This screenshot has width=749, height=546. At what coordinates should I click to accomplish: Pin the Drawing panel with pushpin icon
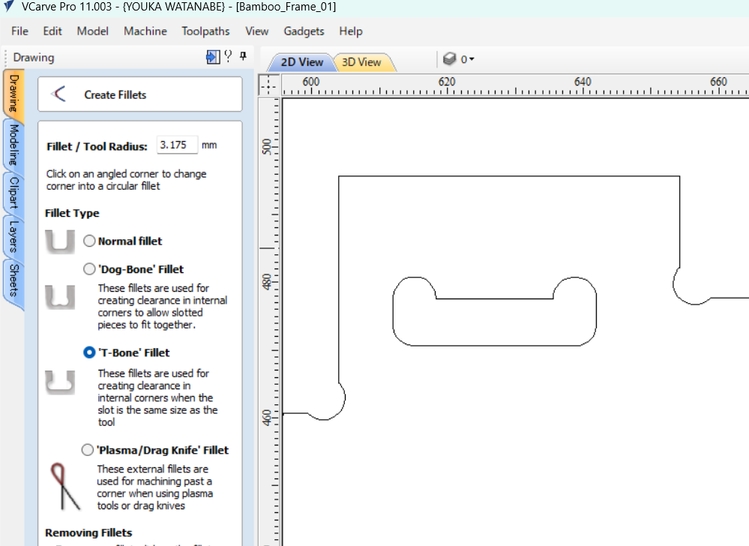point(243,56)
